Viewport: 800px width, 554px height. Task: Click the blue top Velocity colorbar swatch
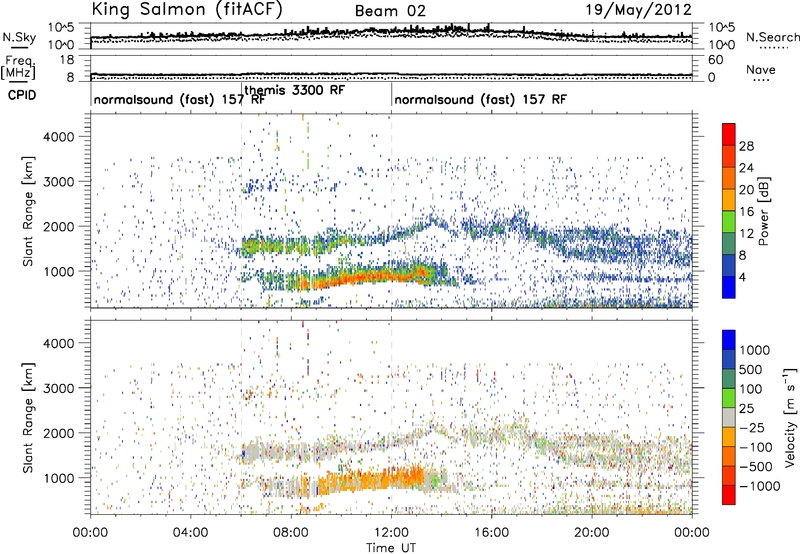click(729, 340)
